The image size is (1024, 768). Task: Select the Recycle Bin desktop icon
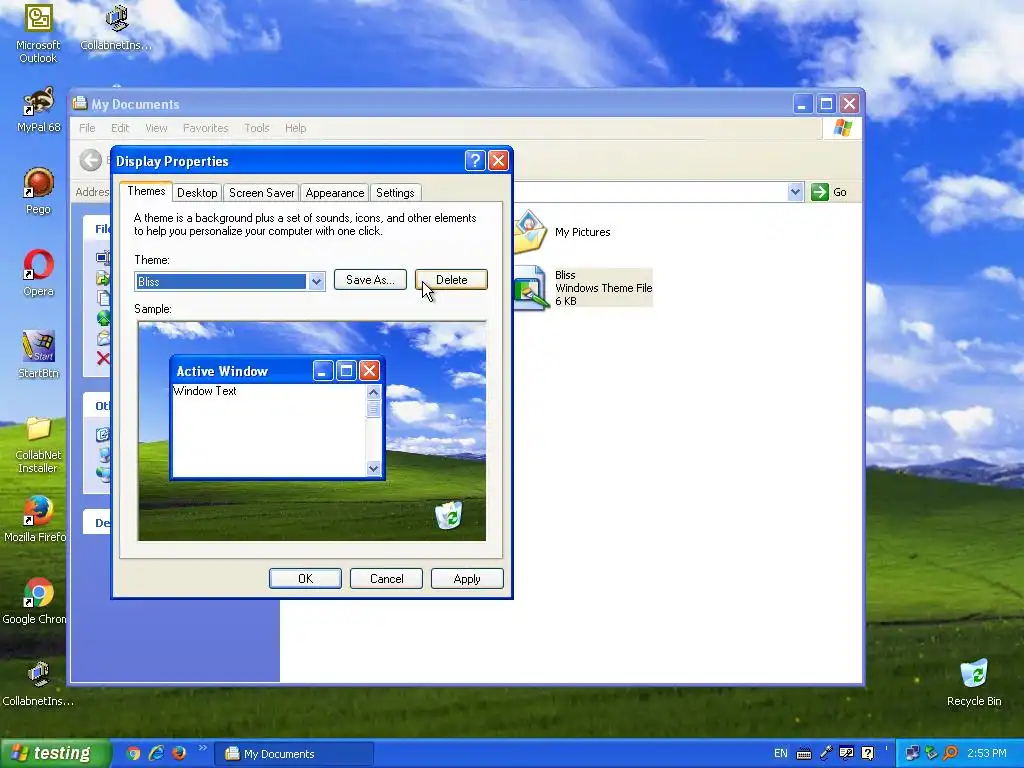[974, 683]
